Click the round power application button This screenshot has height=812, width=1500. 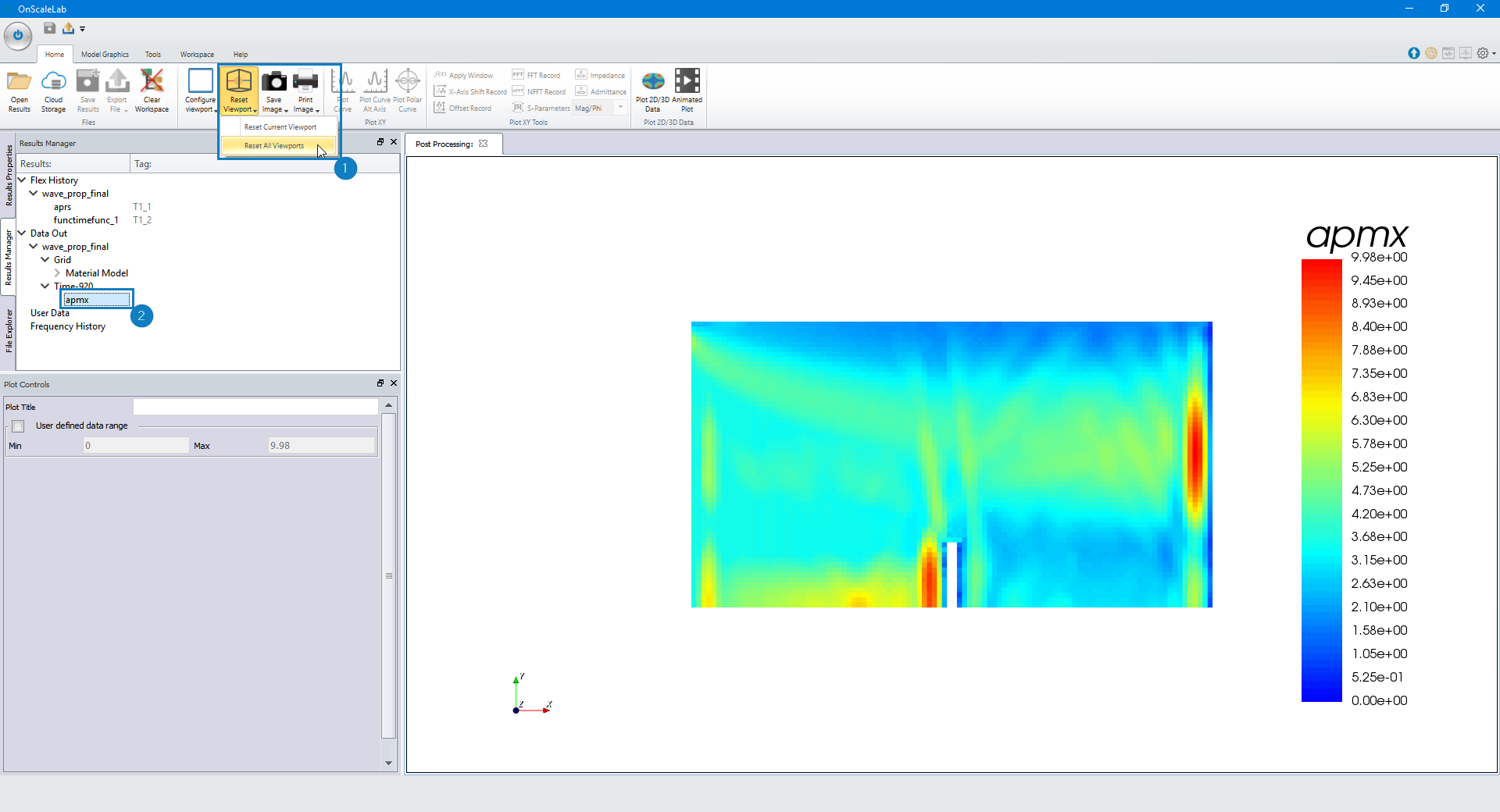pyautogui.click(x=17, y=35)
